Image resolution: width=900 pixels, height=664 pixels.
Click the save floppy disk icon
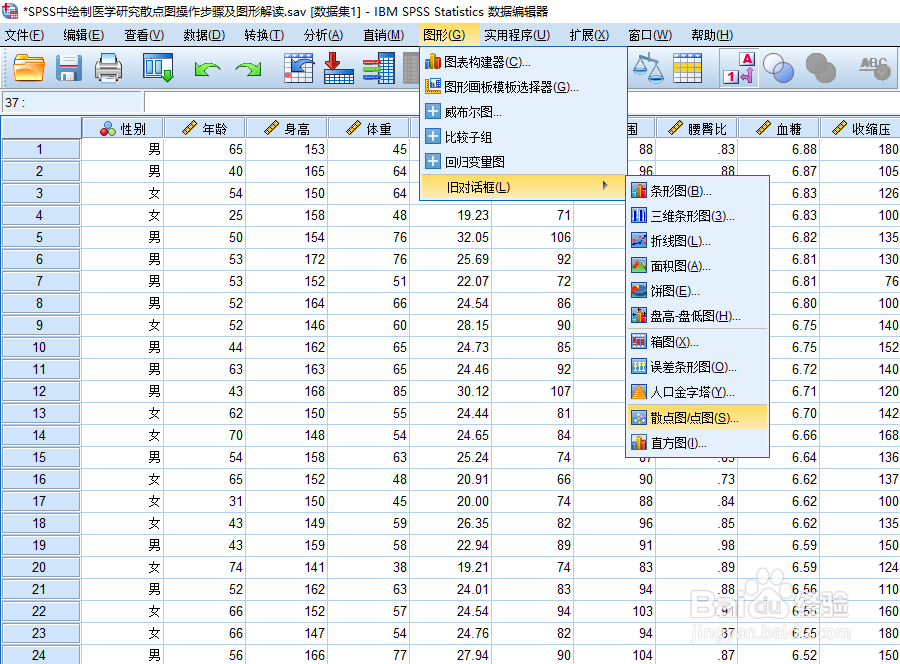click(68, 68)
